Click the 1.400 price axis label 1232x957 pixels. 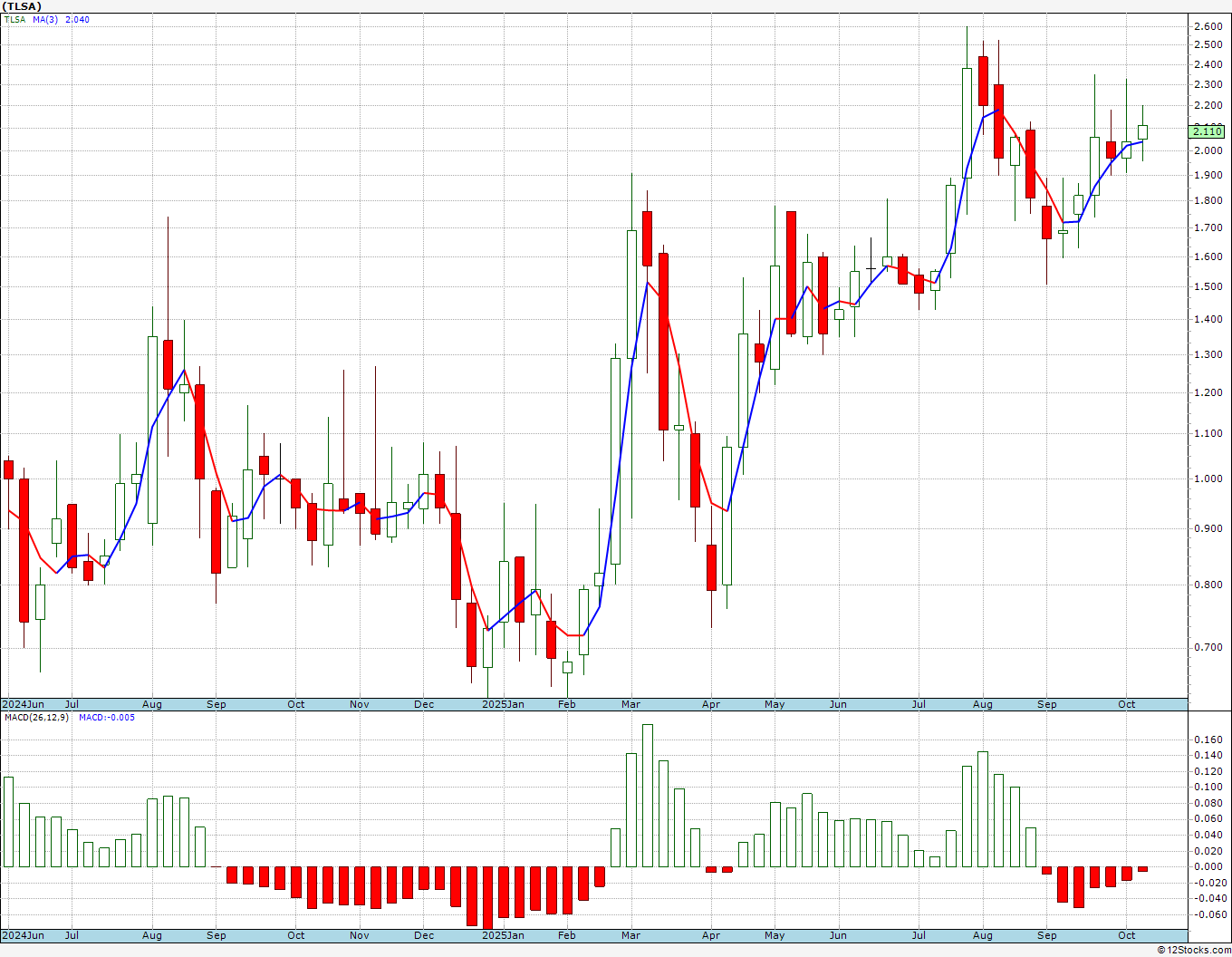coord(1208,319)
